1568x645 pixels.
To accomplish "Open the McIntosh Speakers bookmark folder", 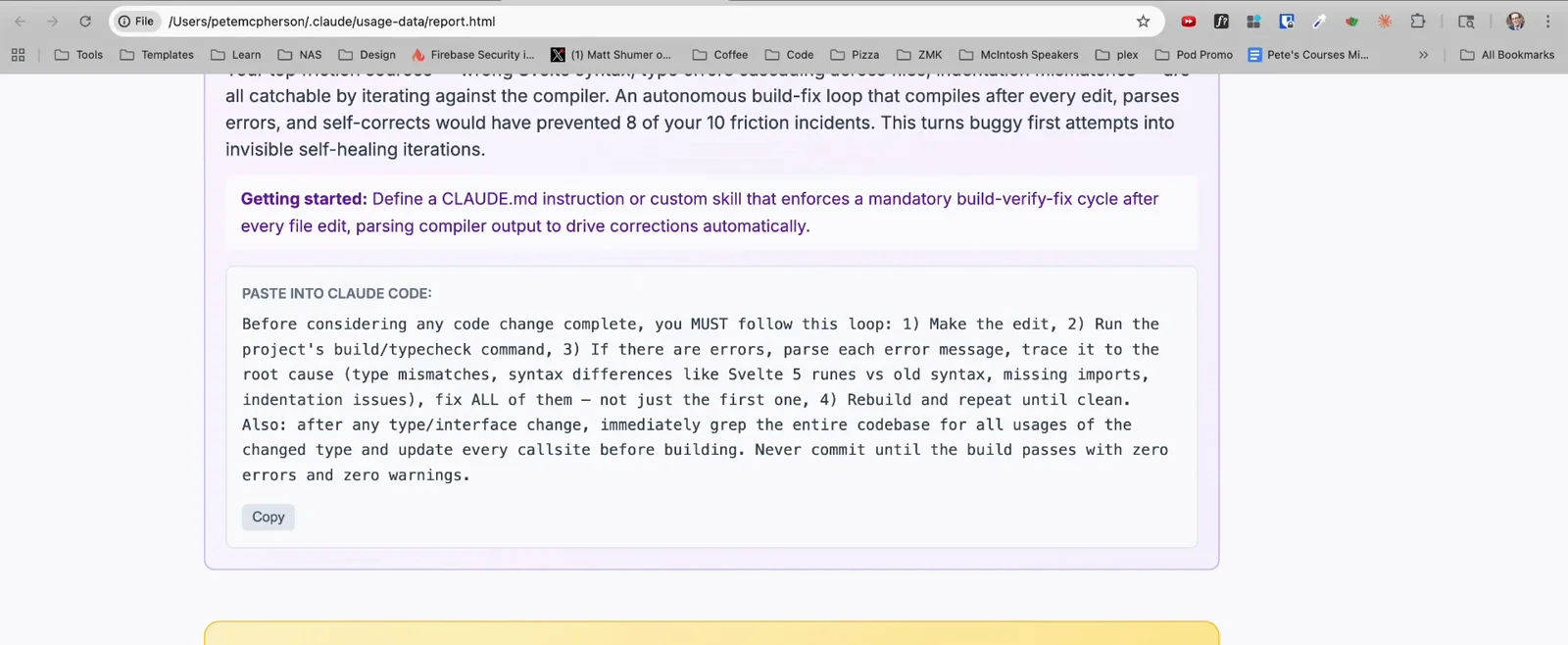I will (x=1018, y=55).
